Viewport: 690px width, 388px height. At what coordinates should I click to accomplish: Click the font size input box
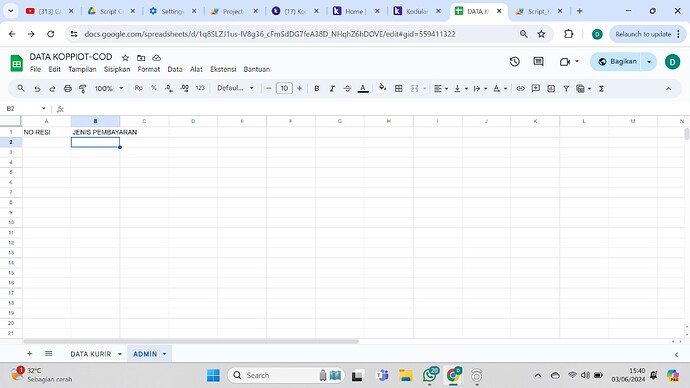[x=284, y=88]
